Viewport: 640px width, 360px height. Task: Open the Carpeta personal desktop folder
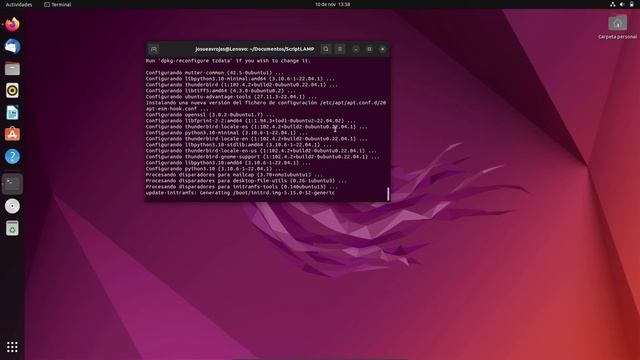[x=617, y=27]
